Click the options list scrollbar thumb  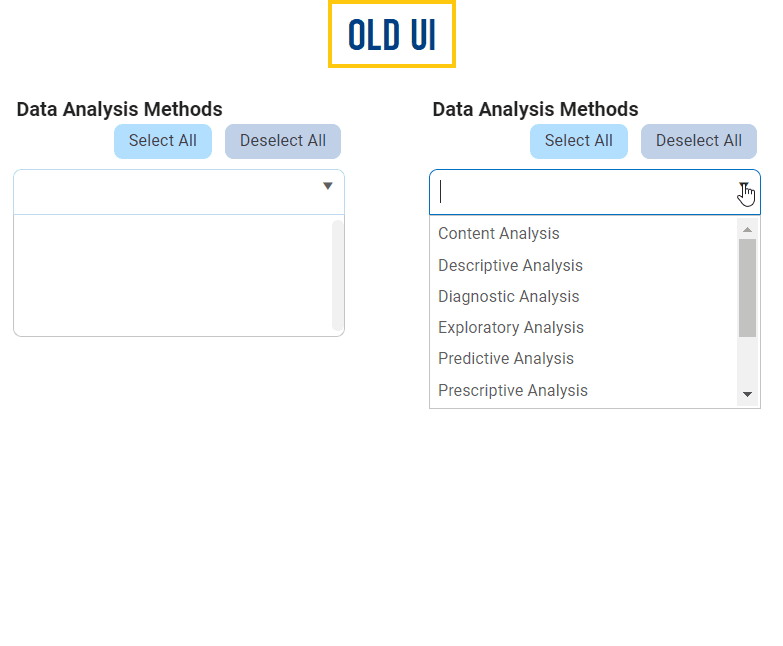pos(747,288)
